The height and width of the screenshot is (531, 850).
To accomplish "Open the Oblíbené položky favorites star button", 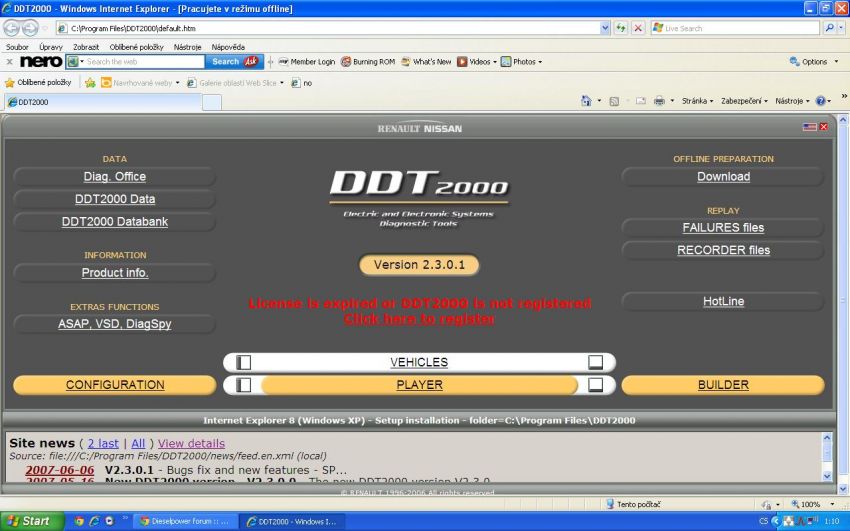I will click(38, 82).
